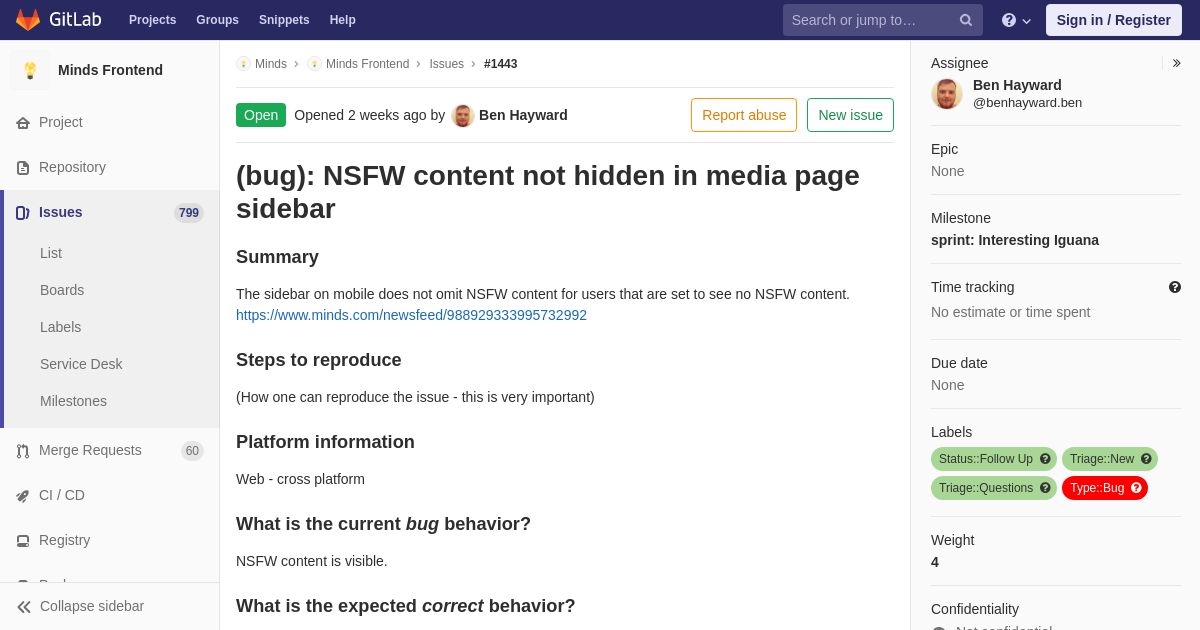Click the GitLab fox logo
This screenshot has width=1200, height=630.
(28, 20)
